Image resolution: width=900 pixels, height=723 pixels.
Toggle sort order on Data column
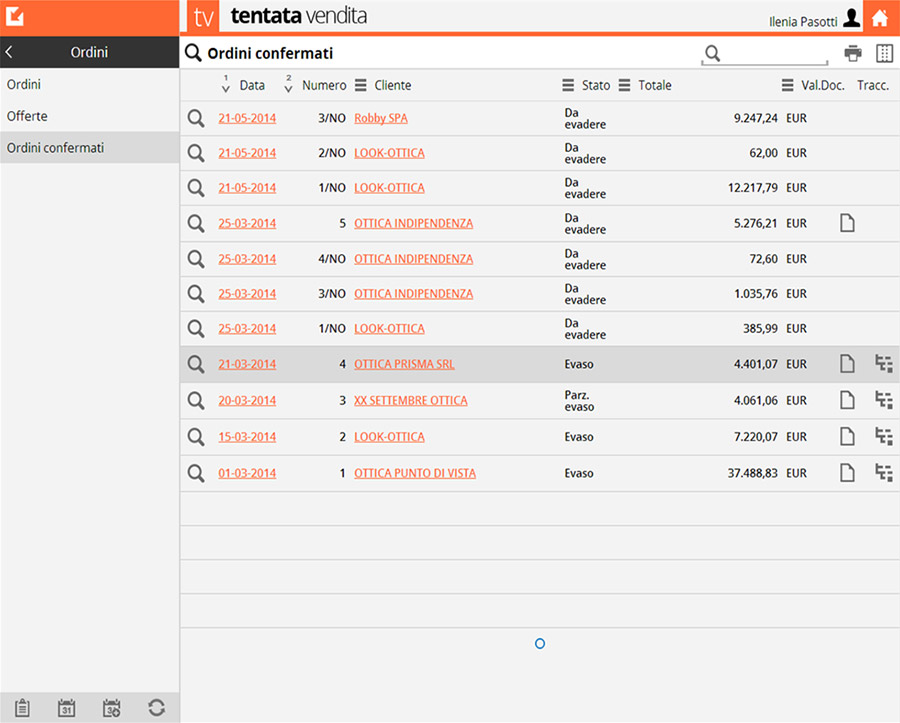pos(226,85)
